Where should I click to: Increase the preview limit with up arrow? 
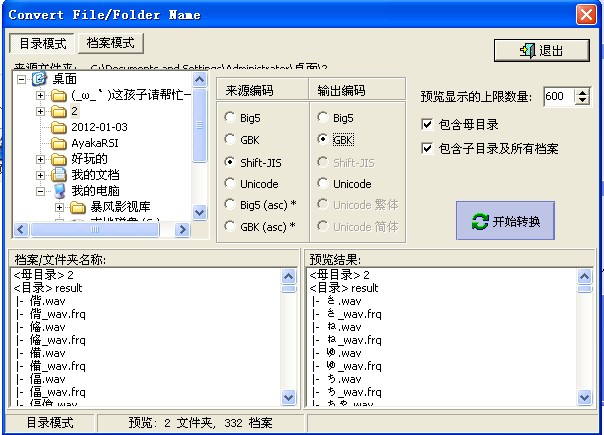(583, 92)
